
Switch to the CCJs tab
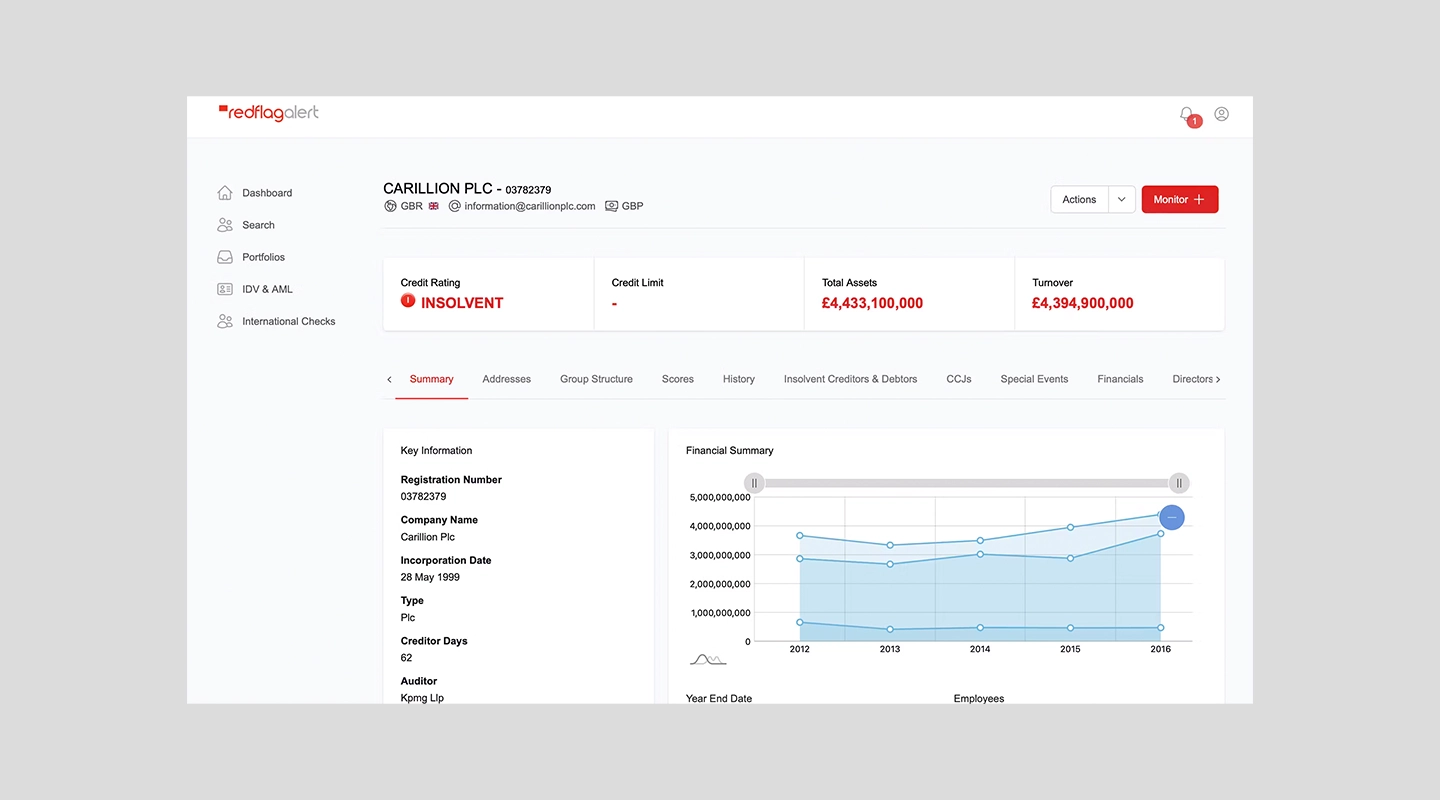(959, 379)
